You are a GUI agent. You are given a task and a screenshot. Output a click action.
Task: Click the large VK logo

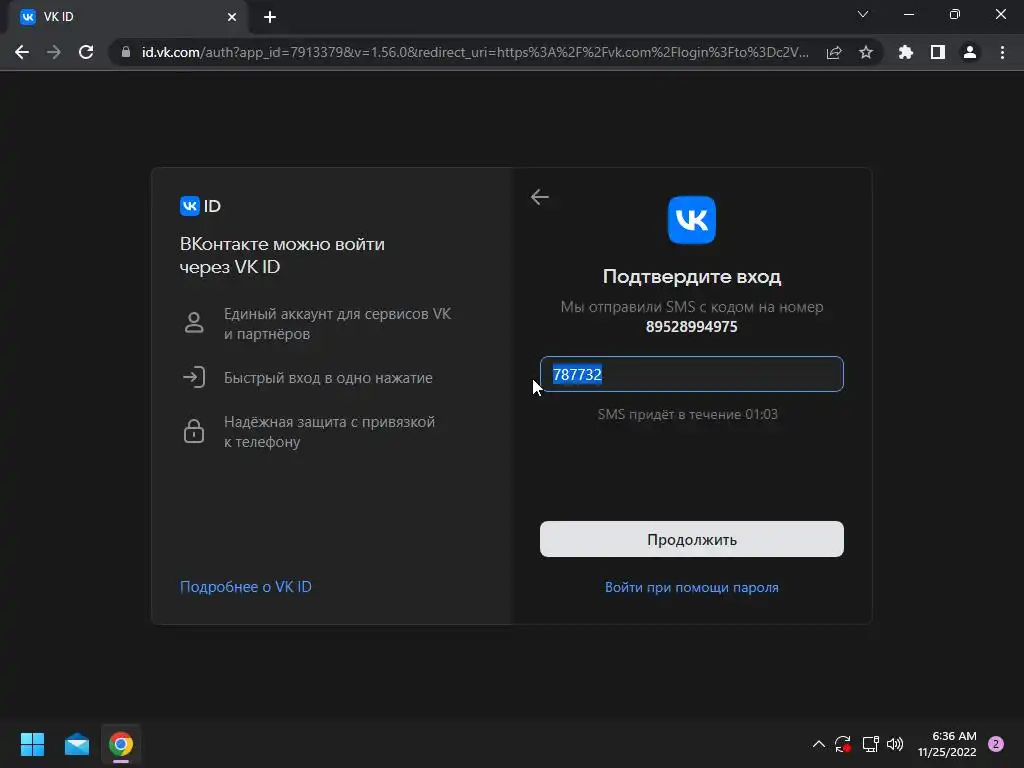point(692,219)
